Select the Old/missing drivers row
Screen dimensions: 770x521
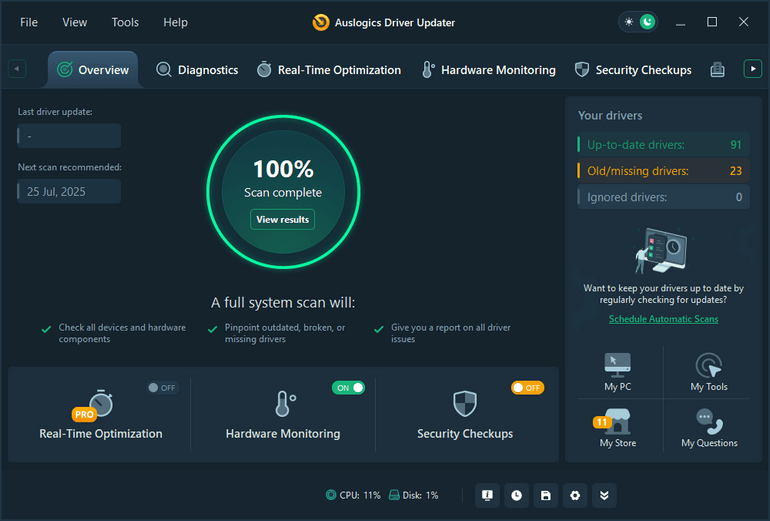tap(663, 171)
